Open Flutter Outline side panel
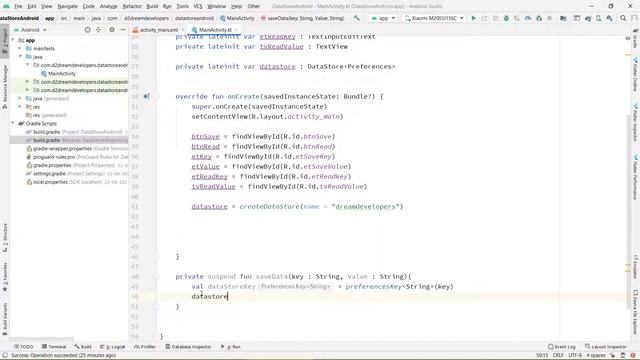 [x=636, y=74]
